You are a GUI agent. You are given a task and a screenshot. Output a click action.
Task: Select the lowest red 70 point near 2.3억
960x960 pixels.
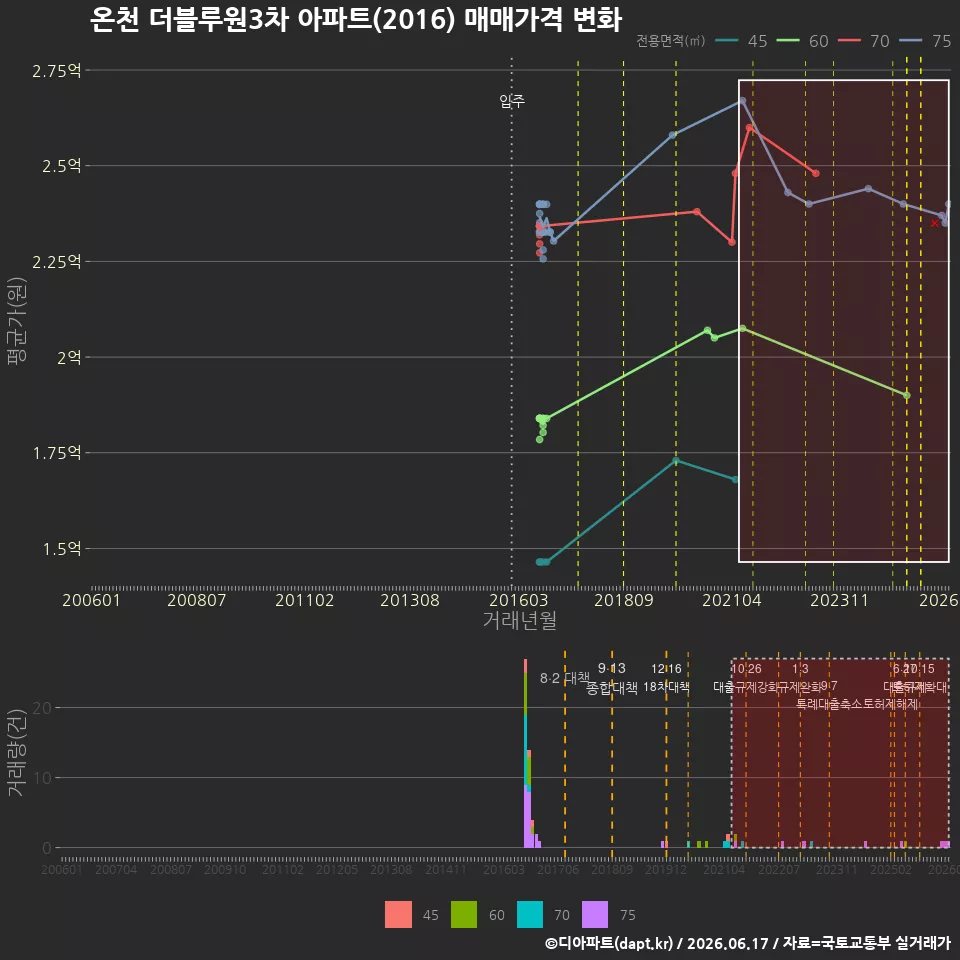[x=732, y=242]
